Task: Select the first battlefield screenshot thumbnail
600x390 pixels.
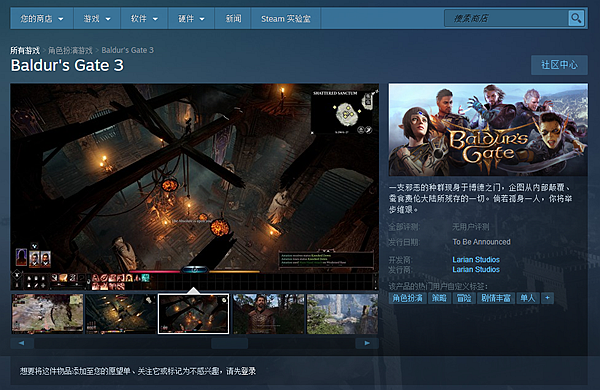Action: click(x=47, y=314)
